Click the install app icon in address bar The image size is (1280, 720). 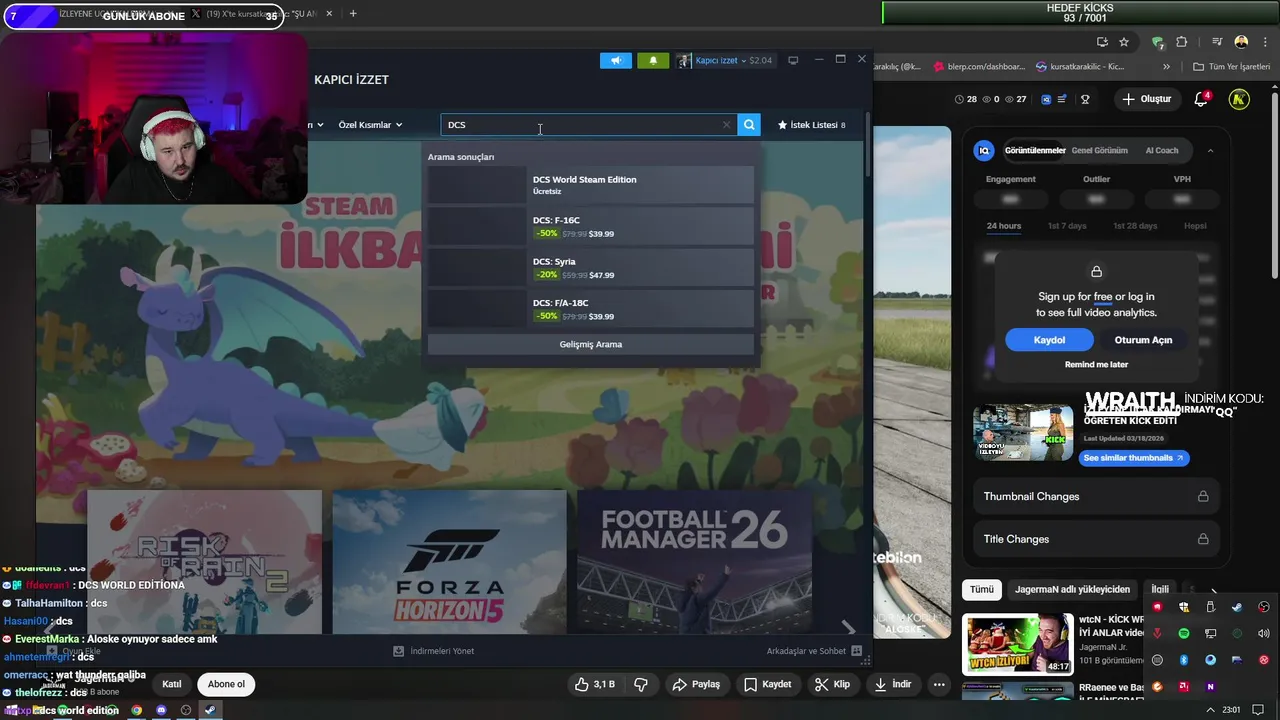click(1102, 42)
